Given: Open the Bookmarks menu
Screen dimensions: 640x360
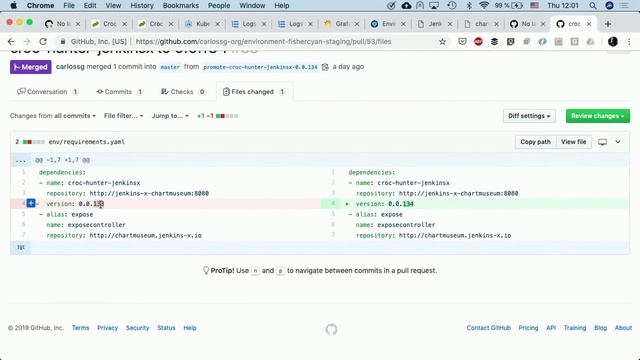Looking at the screenshot, I should (x=180, y=5).
